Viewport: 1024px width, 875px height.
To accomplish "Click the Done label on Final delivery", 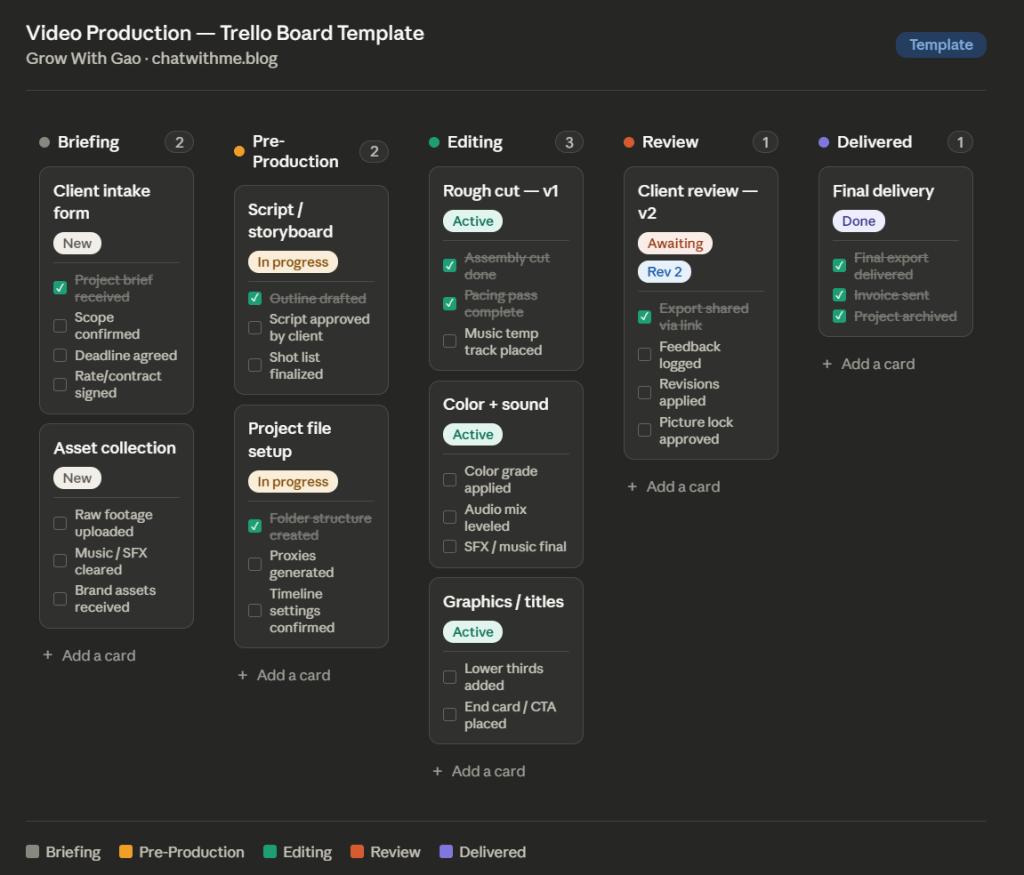I will 858,221.
